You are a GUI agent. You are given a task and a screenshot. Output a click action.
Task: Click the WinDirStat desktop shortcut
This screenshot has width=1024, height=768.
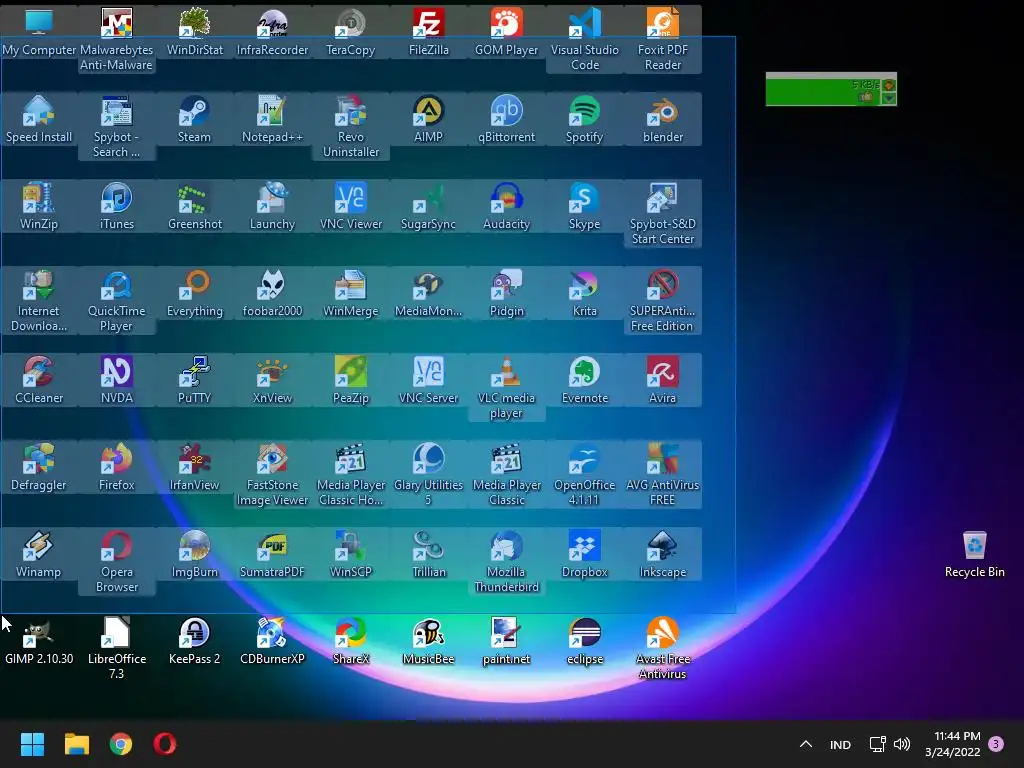click(195, 31)
